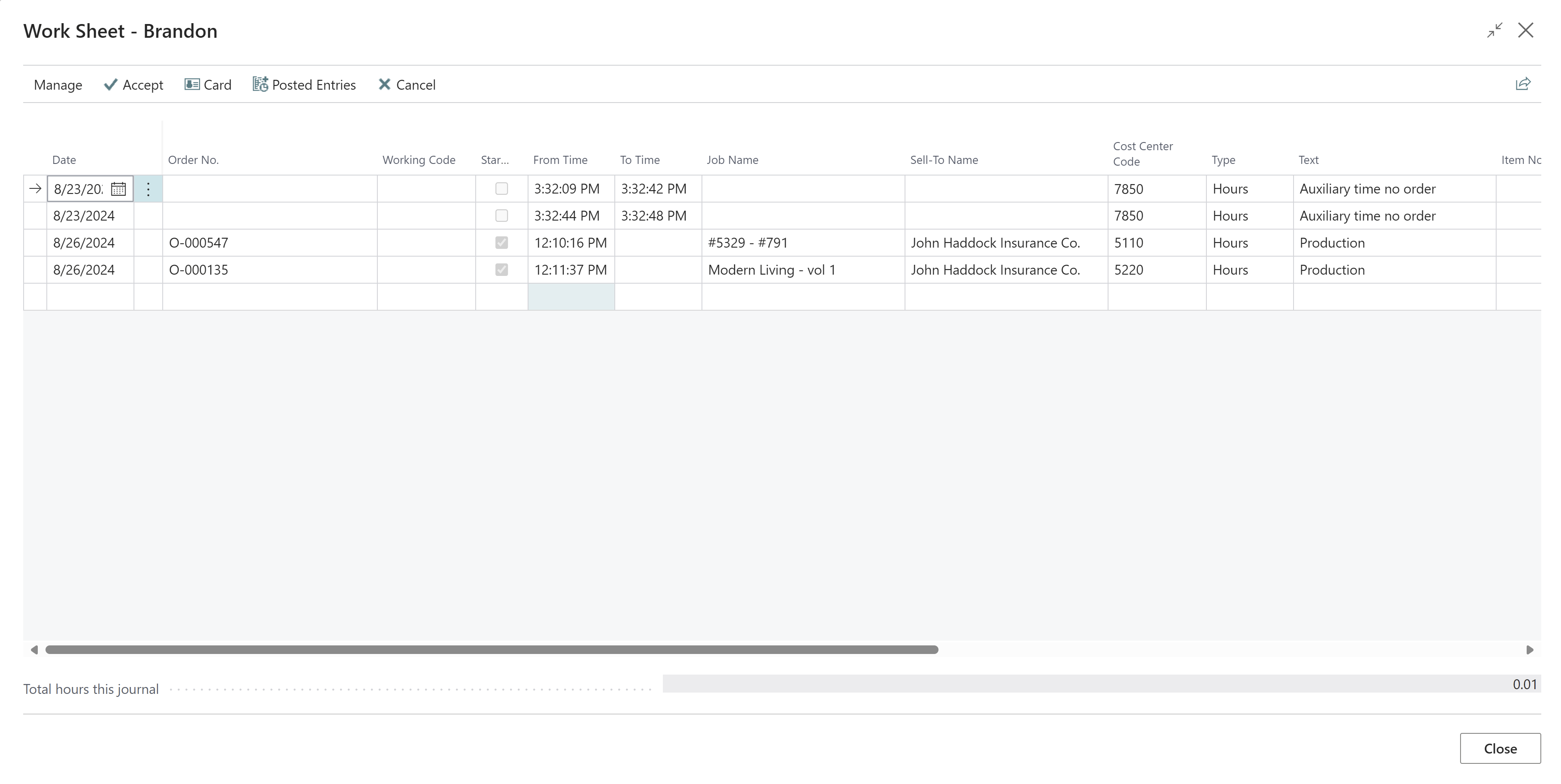1561x784 pixels.
Task: Open row options three-dot menu
Action: (x=148, y=189)
